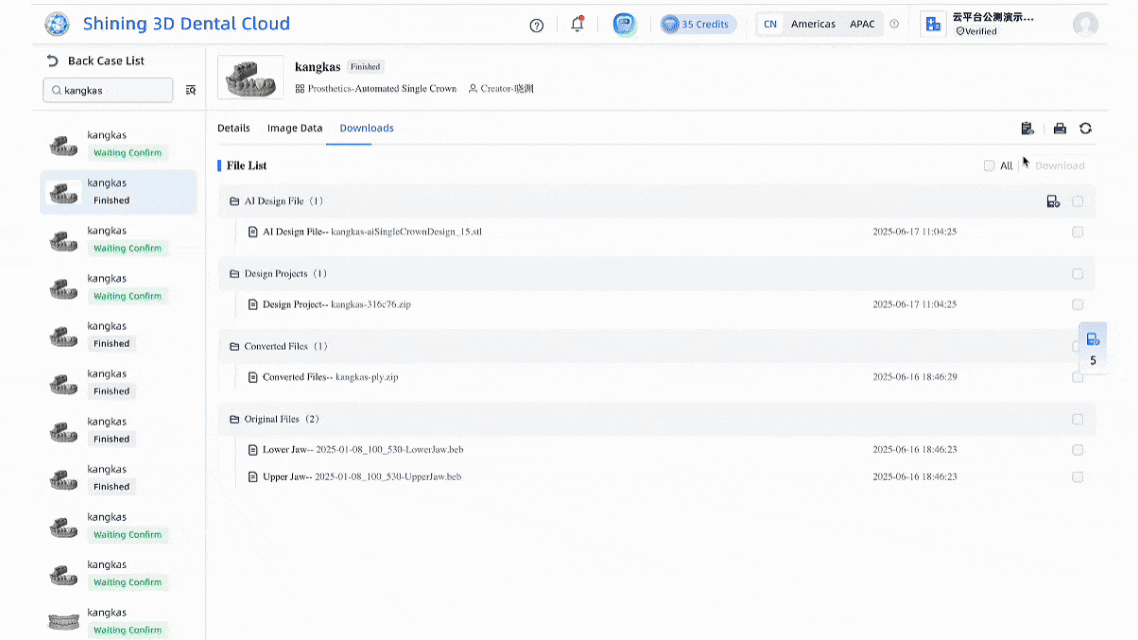Screen dimensions: 1138x640
Task: Click the save icon in AI Design File row
Action: (1053, 201)
